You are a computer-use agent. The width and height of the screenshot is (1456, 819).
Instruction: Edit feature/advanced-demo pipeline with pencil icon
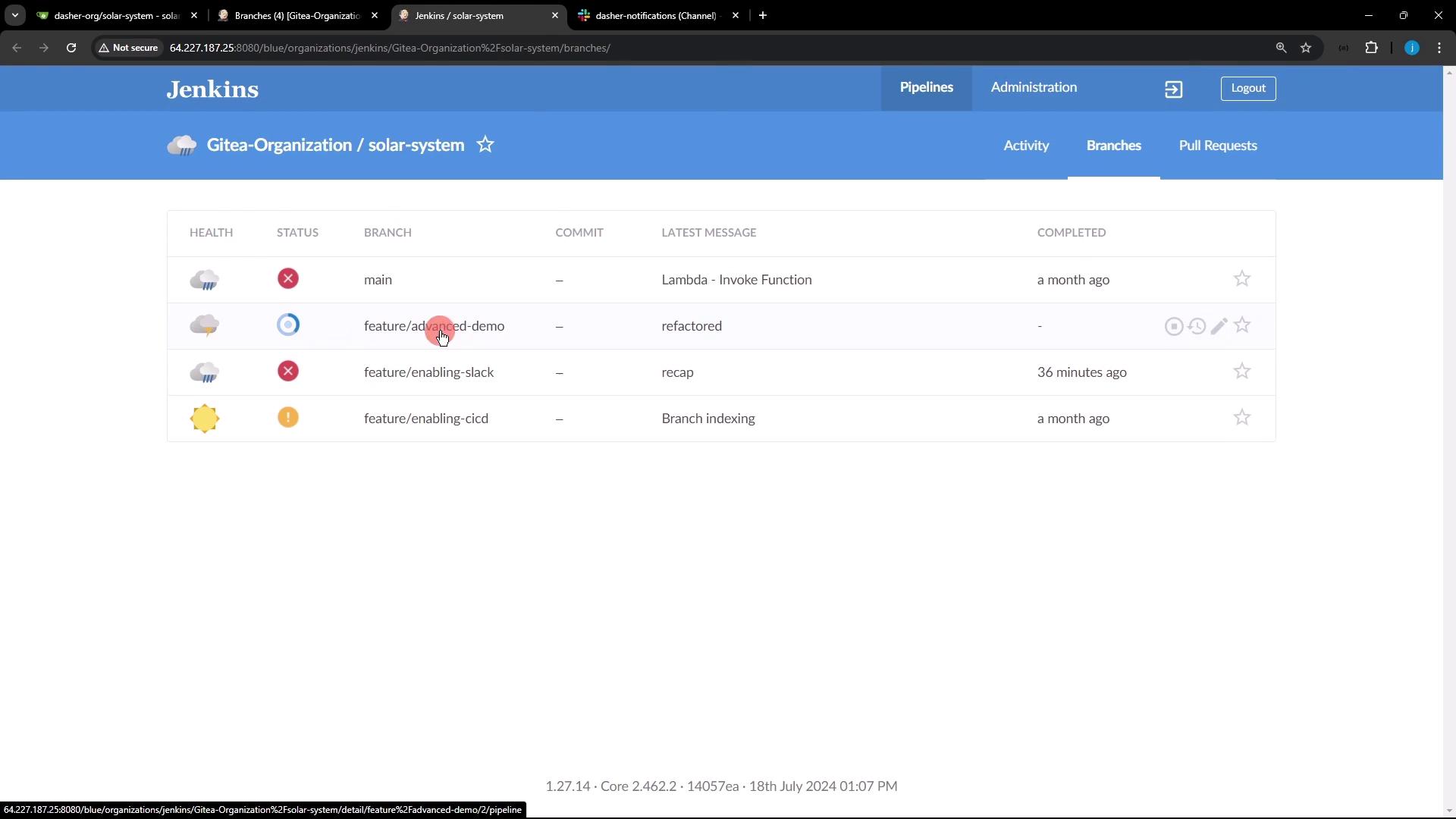[1219, 326]
